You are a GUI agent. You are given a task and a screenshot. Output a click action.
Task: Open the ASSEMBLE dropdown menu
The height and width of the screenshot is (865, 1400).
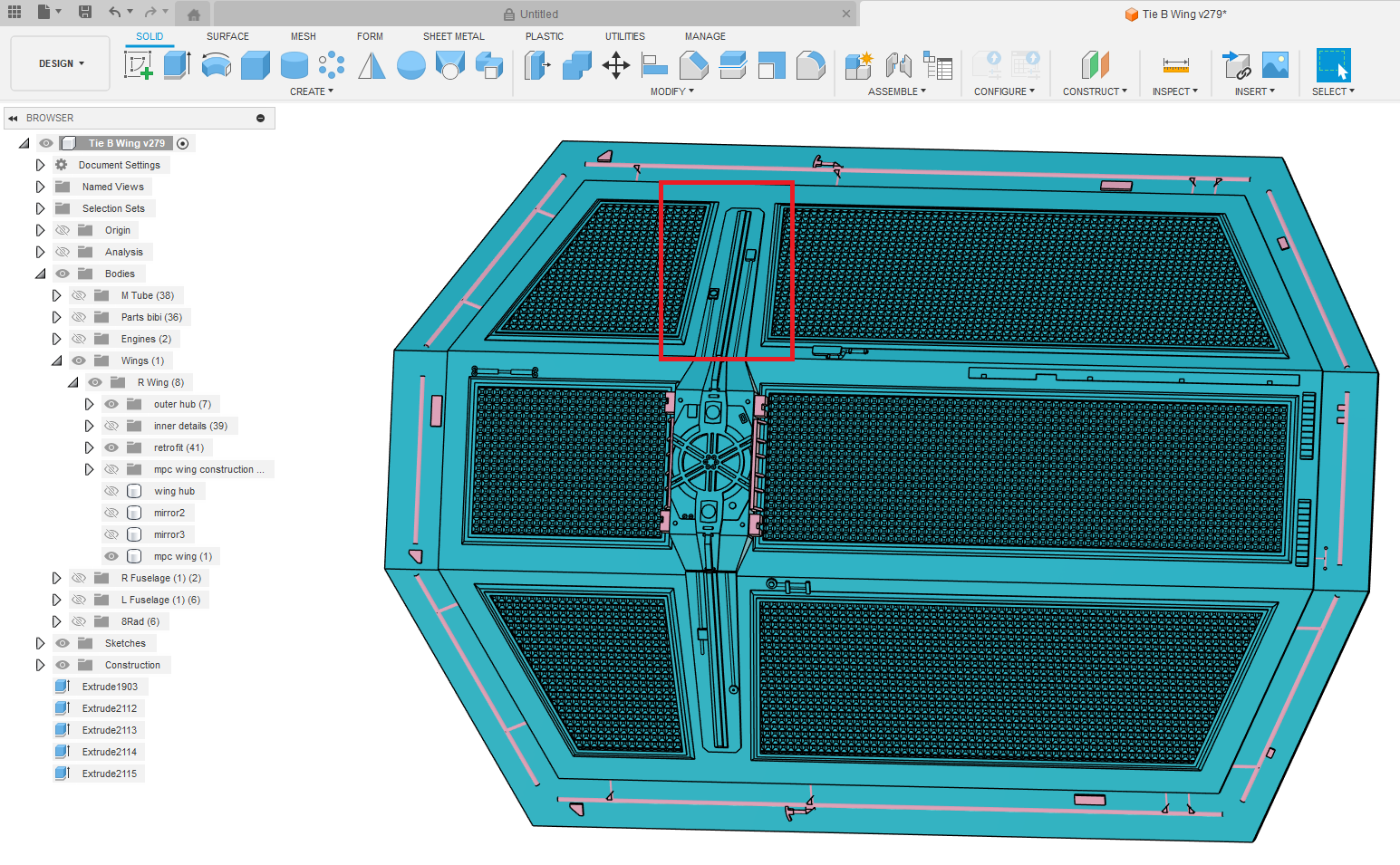pyautogui.click(x=897, y=91)
